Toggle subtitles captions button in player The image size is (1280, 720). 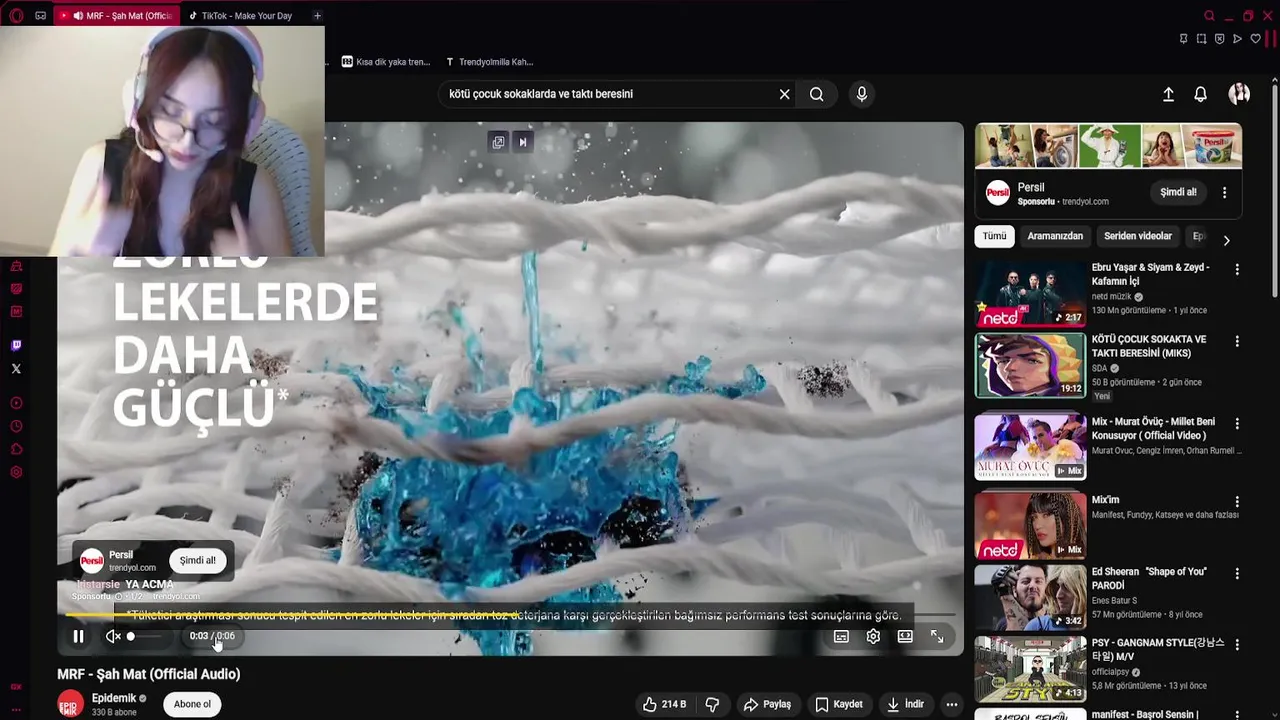[x=841, y=636]
